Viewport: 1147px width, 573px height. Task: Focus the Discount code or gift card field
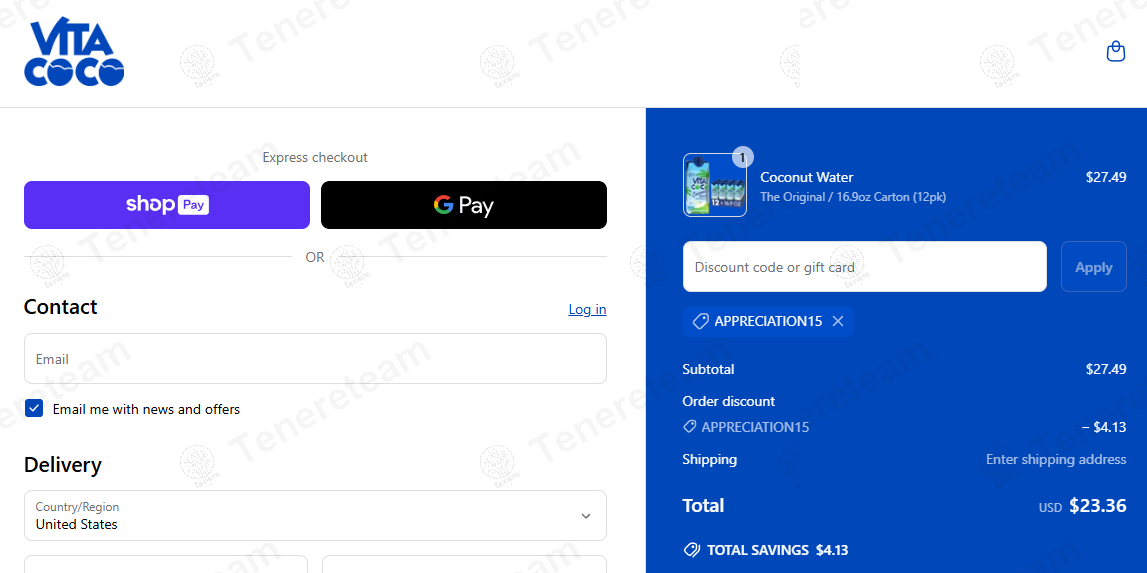pyautogui.click(x=865, y=267)
